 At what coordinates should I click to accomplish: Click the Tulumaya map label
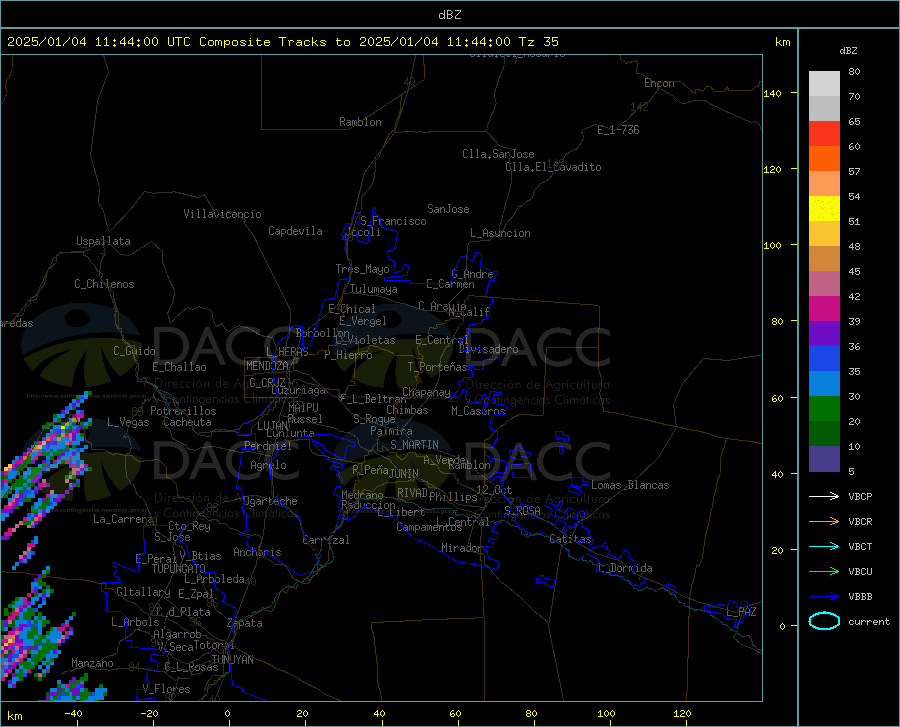coord(373,289)
